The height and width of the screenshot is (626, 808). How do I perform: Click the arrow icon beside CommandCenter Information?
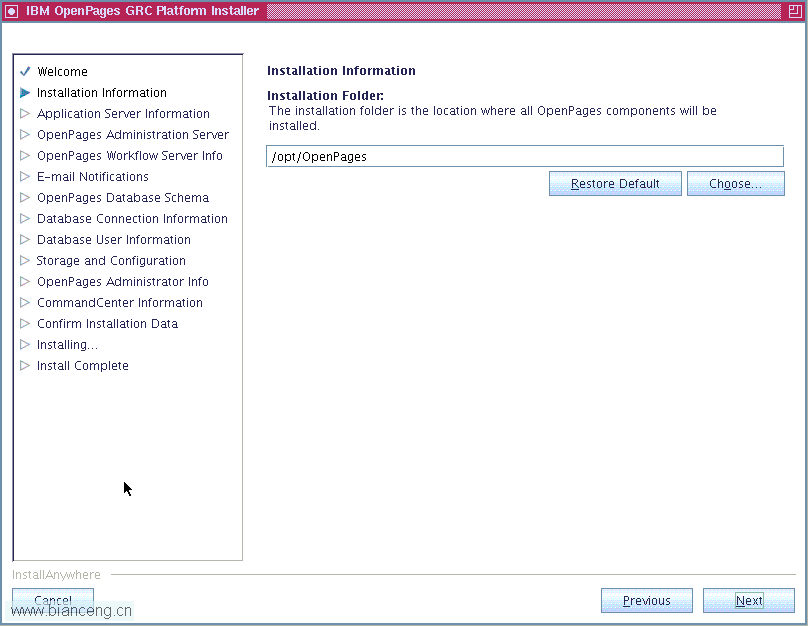[25, 302]
